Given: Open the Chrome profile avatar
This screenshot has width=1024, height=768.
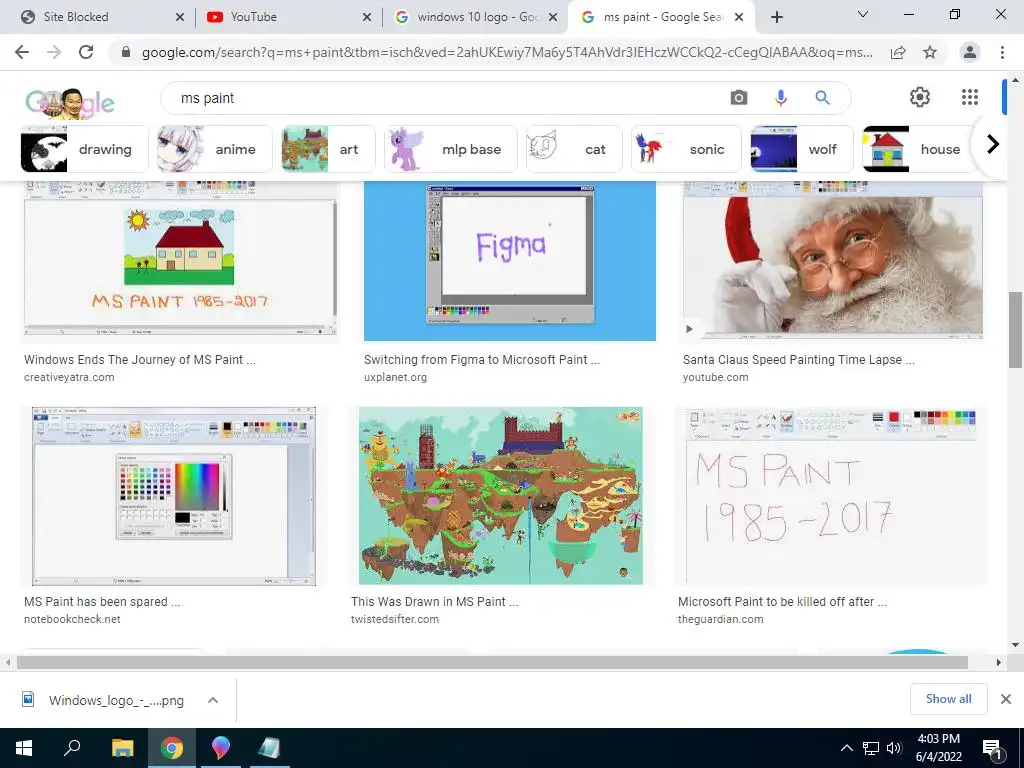Looking at the screenshot, I should [970, 52].
